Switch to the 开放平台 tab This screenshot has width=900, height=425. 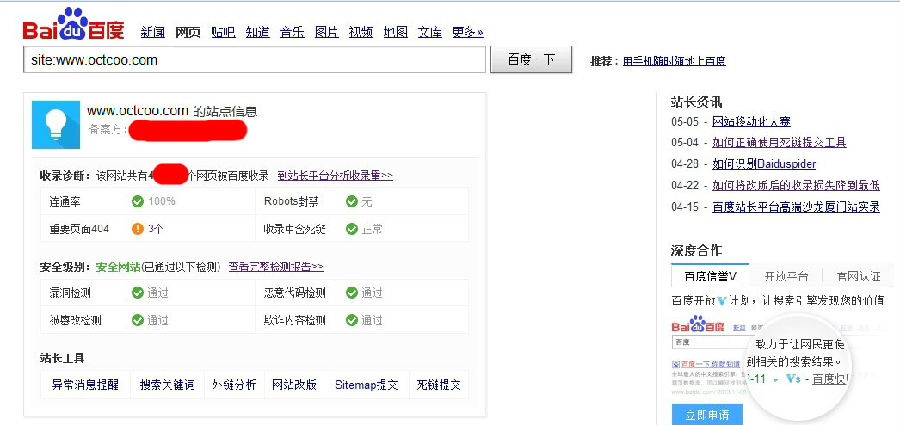[786, 276]
